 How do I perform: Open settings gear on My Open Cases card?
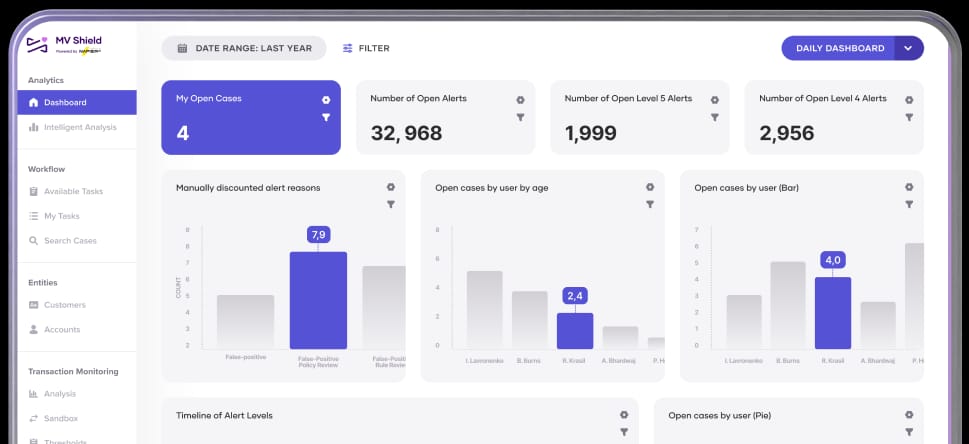point(326,100)
